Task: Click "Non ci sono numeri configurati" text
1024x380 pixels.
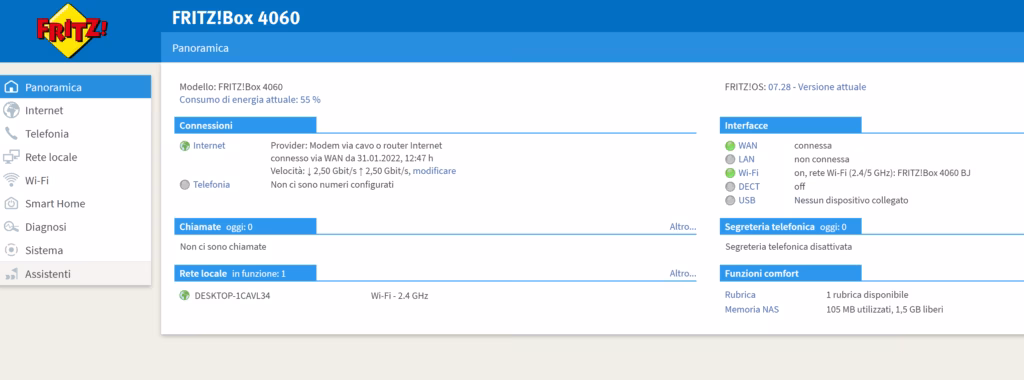Action: 332,185
